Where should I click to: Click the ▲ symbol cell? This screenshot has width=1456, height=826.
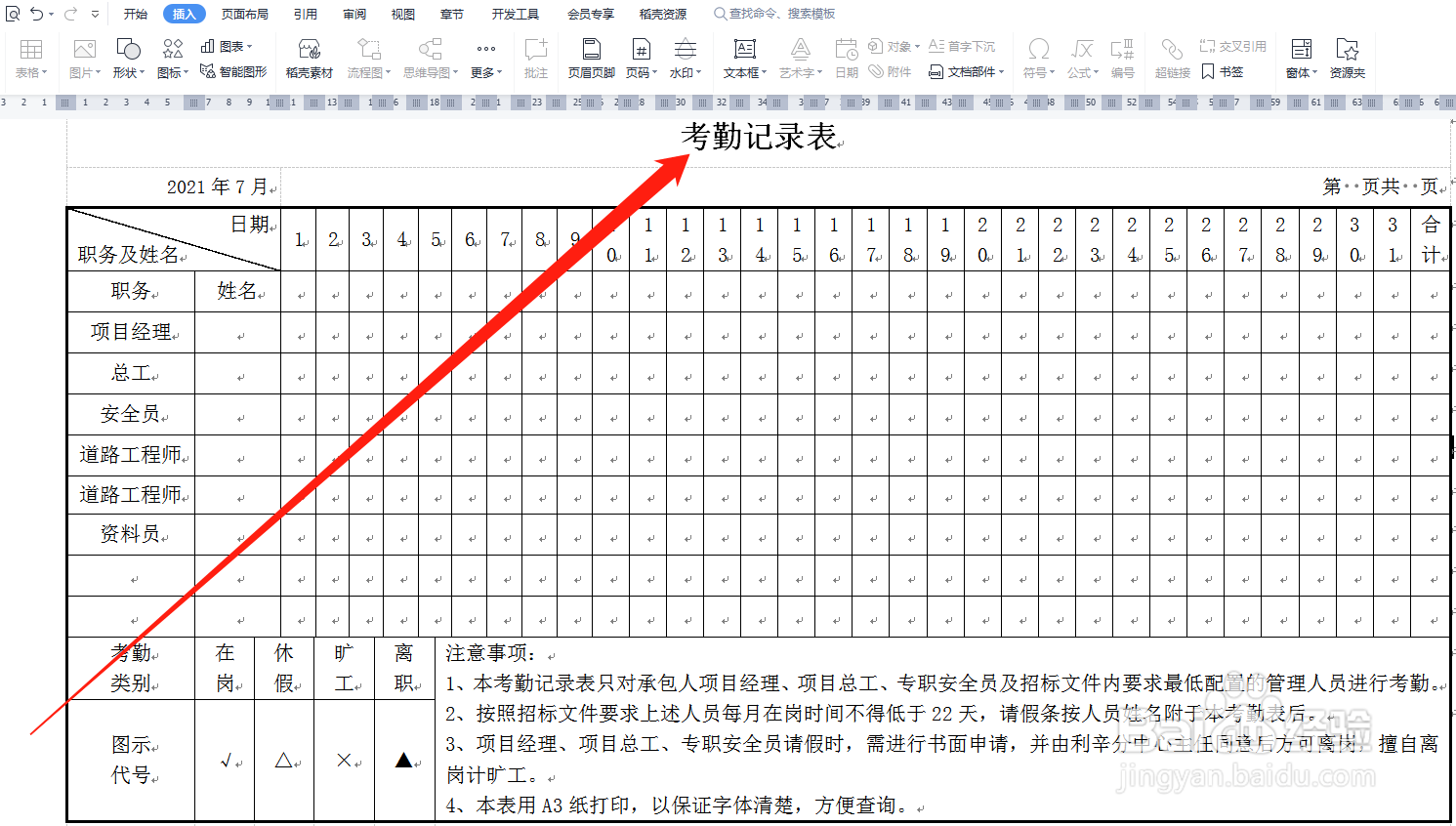click(x=403, y=760)
